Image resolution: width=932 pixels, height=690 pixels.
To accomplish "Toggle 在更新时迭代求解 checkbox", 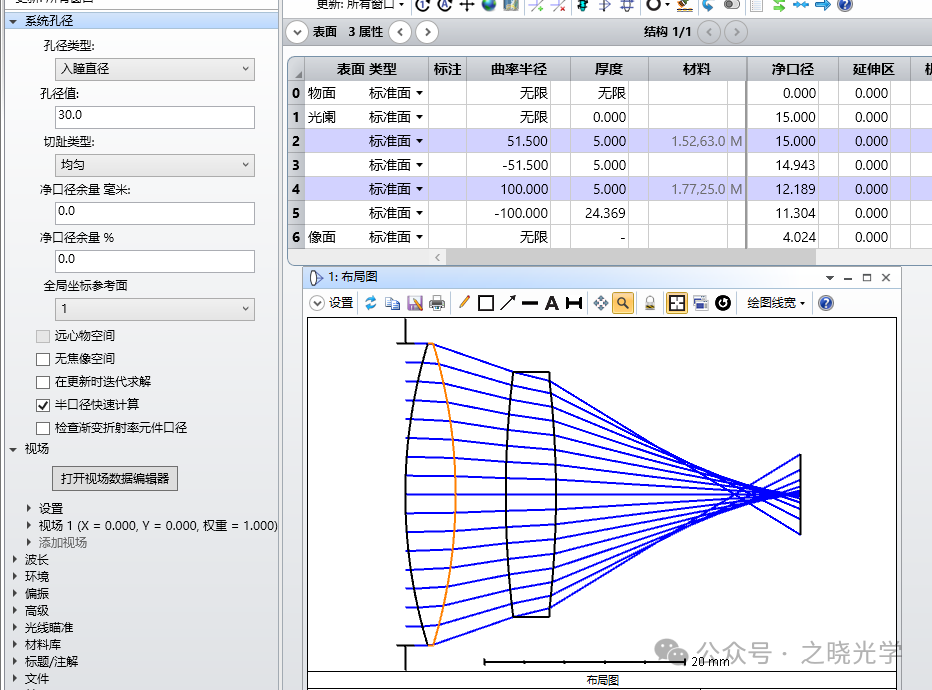I will pos(43,382).
